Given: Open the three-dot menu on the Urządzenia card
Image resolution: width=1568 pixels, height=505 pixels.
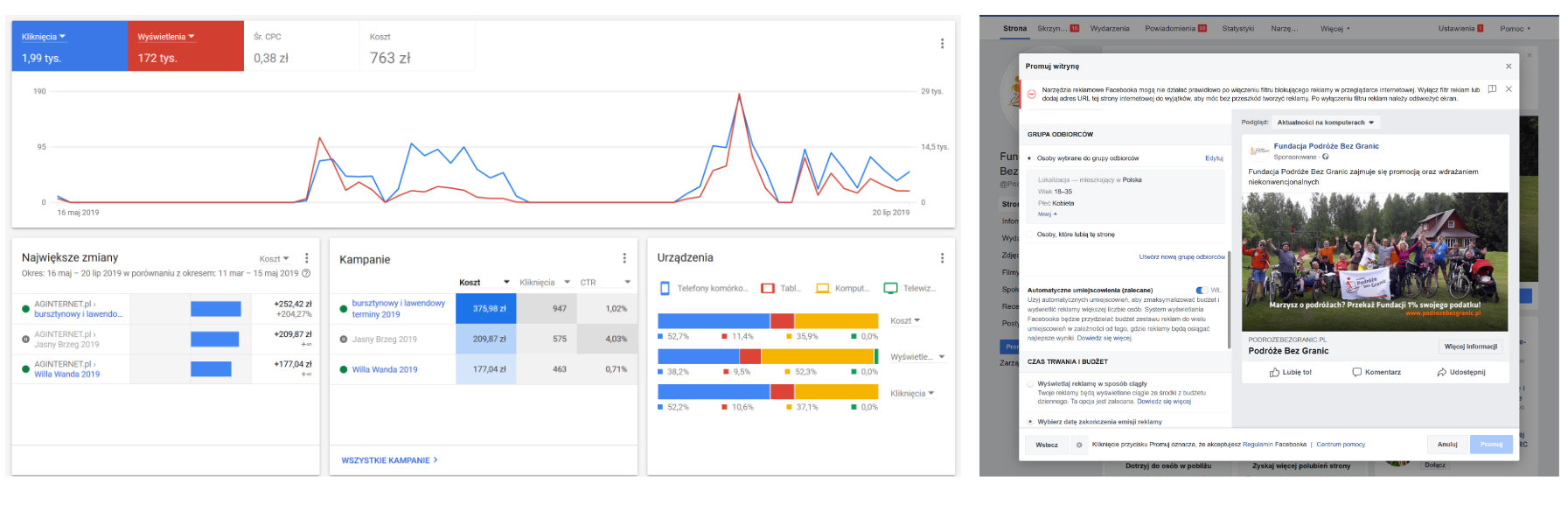Looking at the screenshot, I should [x=942, y=258].
